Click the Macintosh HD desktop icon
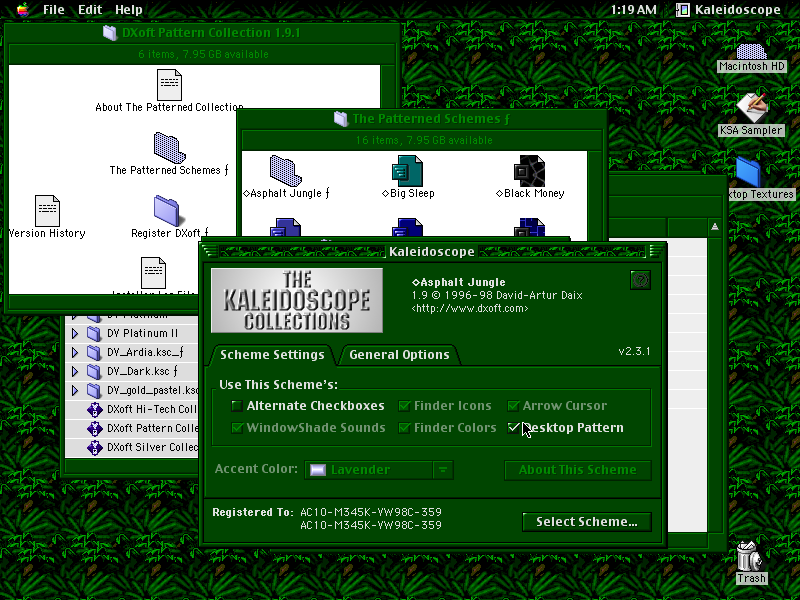This screenshot has height=600, width=800. [x=751, y=52]
